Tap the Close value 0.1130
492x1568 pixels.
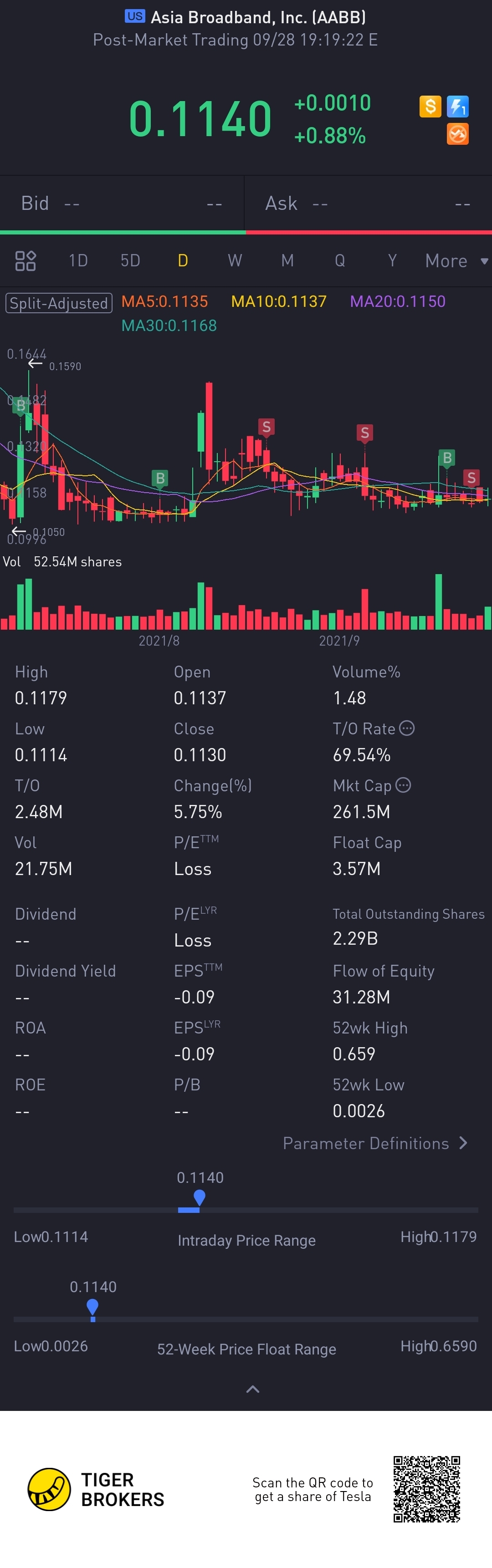(x=200, y=755)
